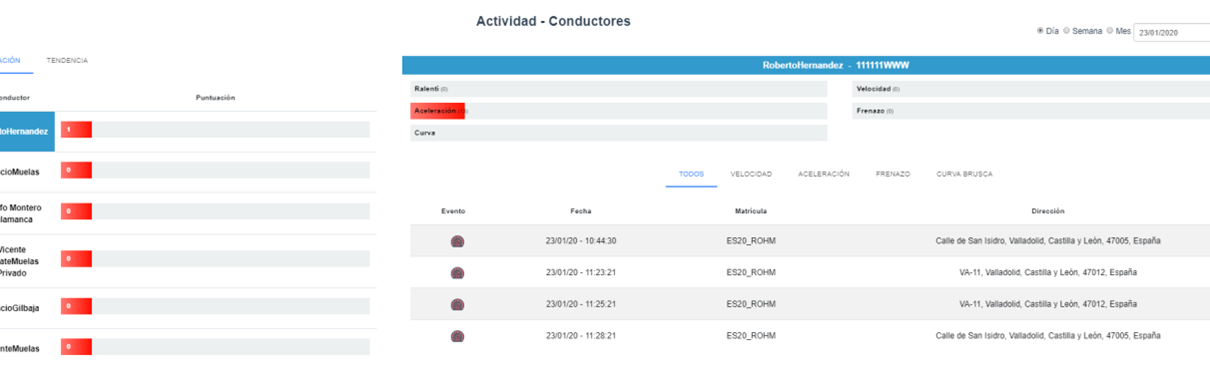1210x378 pixels.
Task: Open the TODOS events tab
Action: 691,174
